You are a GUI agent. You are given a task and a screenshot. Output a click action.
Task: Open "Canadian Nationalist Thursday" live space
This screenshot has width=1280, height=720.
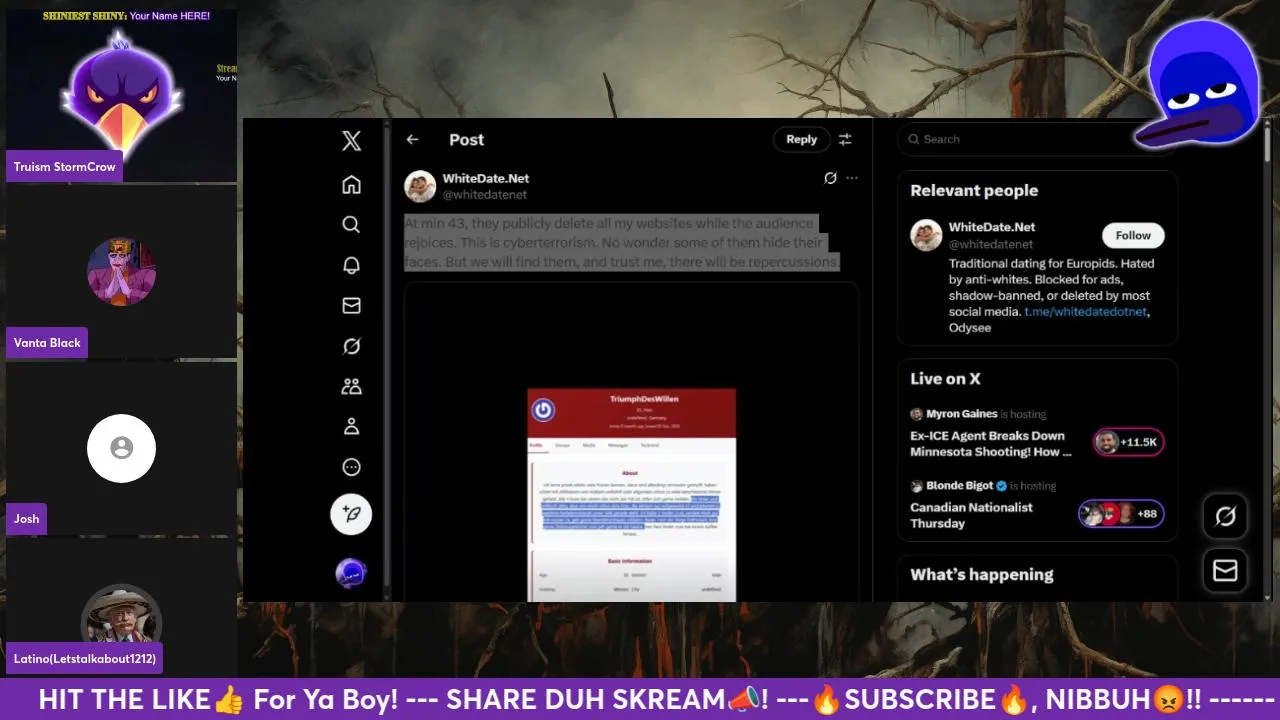point(971,515)
